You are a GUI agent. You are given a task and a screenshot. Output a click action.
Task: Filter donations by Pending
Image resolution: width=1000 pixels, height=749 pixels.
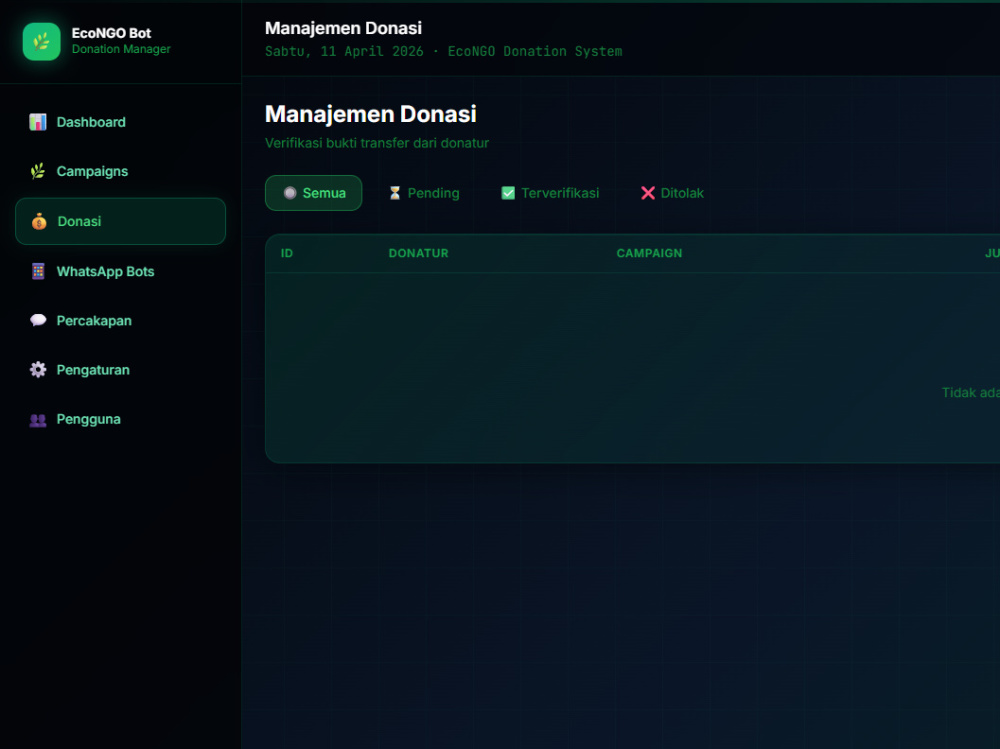[424, 193]
